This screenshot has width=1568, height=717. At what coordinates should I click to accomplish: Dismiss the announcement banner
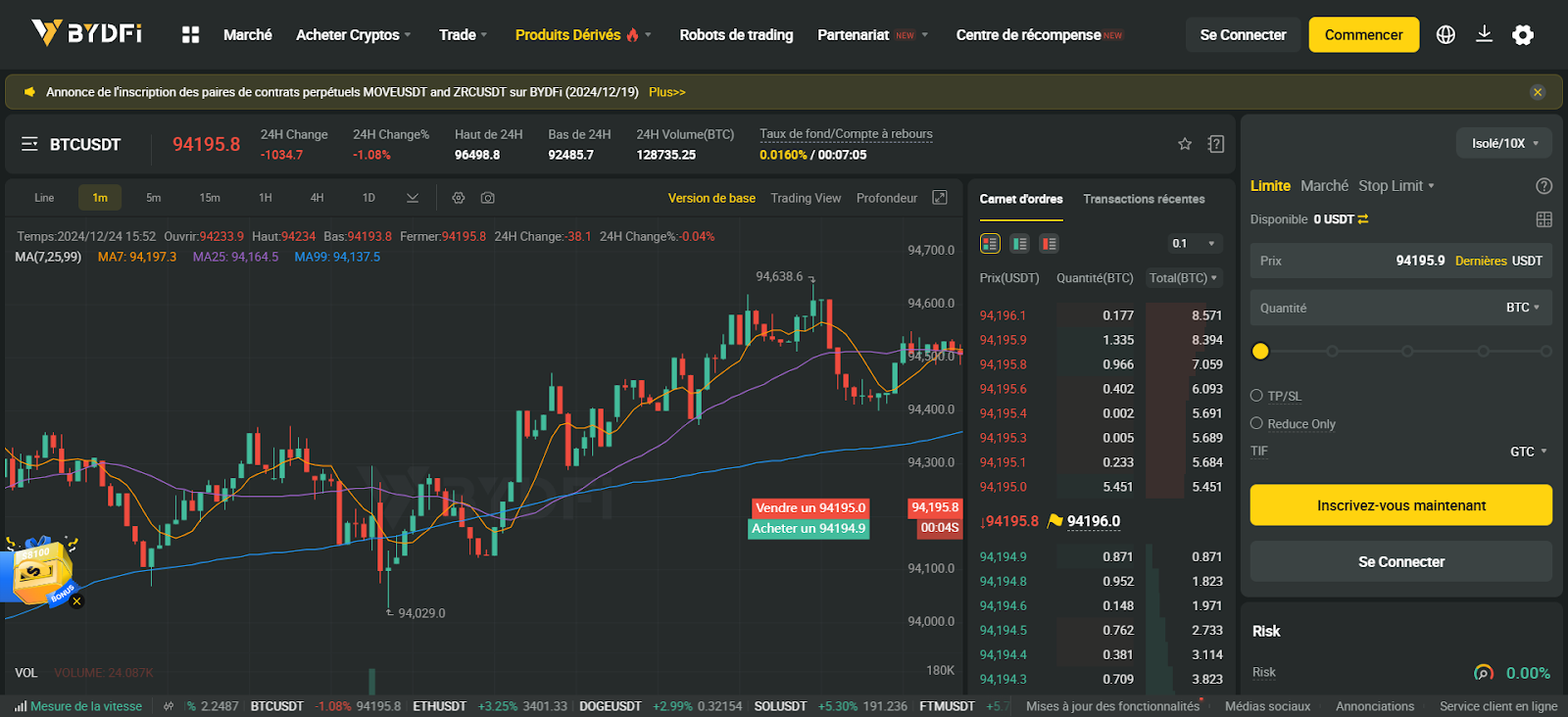point(1538,92)
